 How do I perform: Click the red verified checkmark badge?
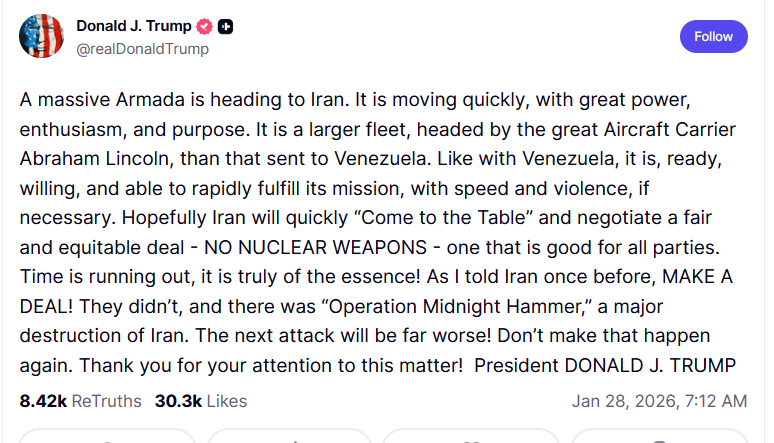pos(205,26)
